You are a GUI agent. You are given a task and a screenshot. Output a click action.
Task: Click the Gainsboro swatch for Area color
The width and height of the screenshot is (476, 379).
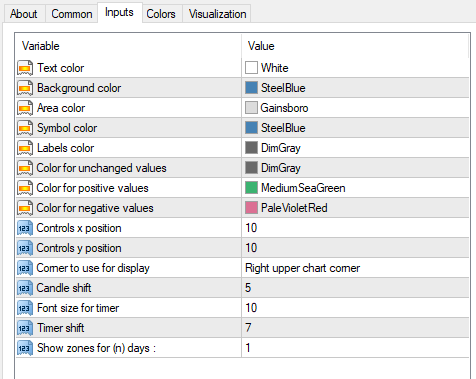(x=251, y=108)
